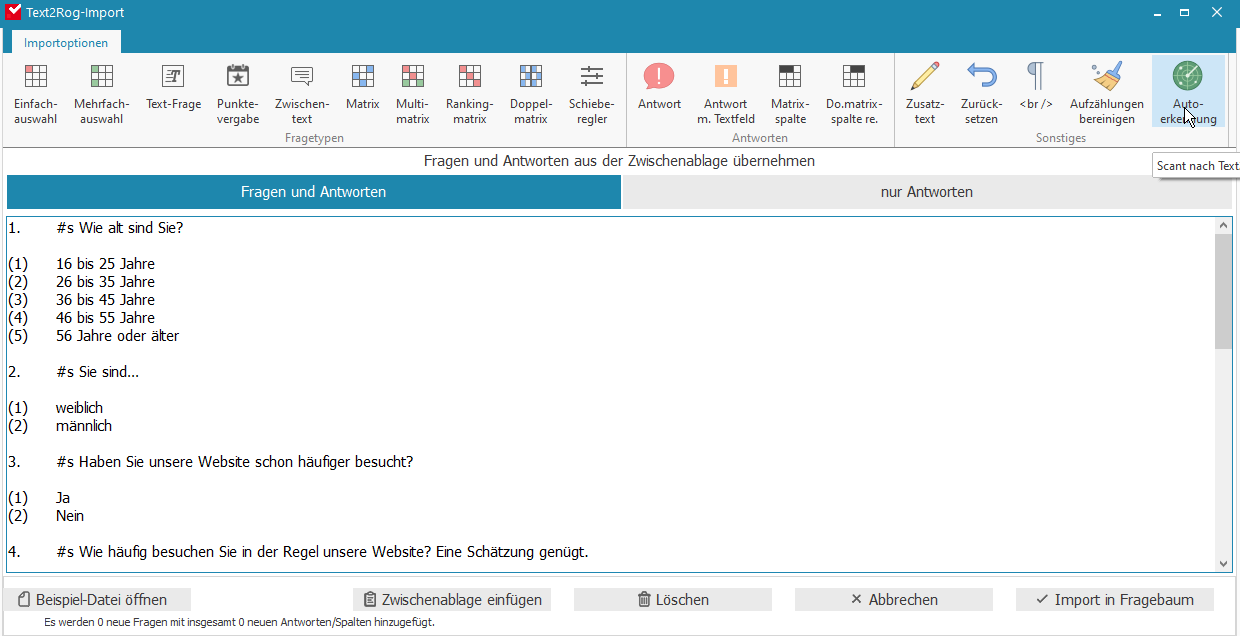Select the Doppelmatrix question type
Image resolution: width=1240 pixels, height=640 pixels.
(531, 90)
